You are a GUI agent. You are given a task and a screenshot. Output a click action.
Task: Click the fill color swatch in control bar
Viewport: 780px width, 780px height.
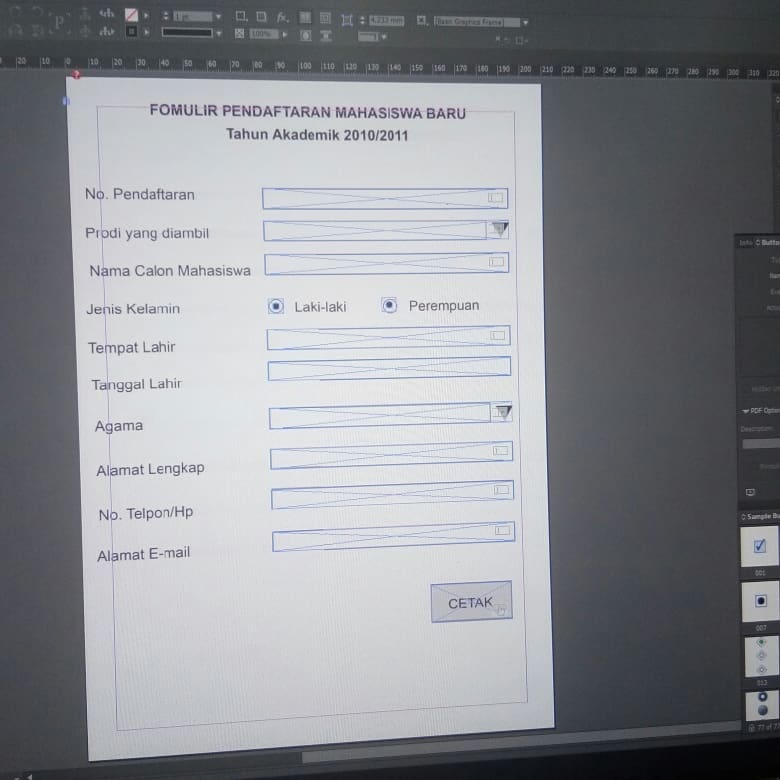[131, 15]
